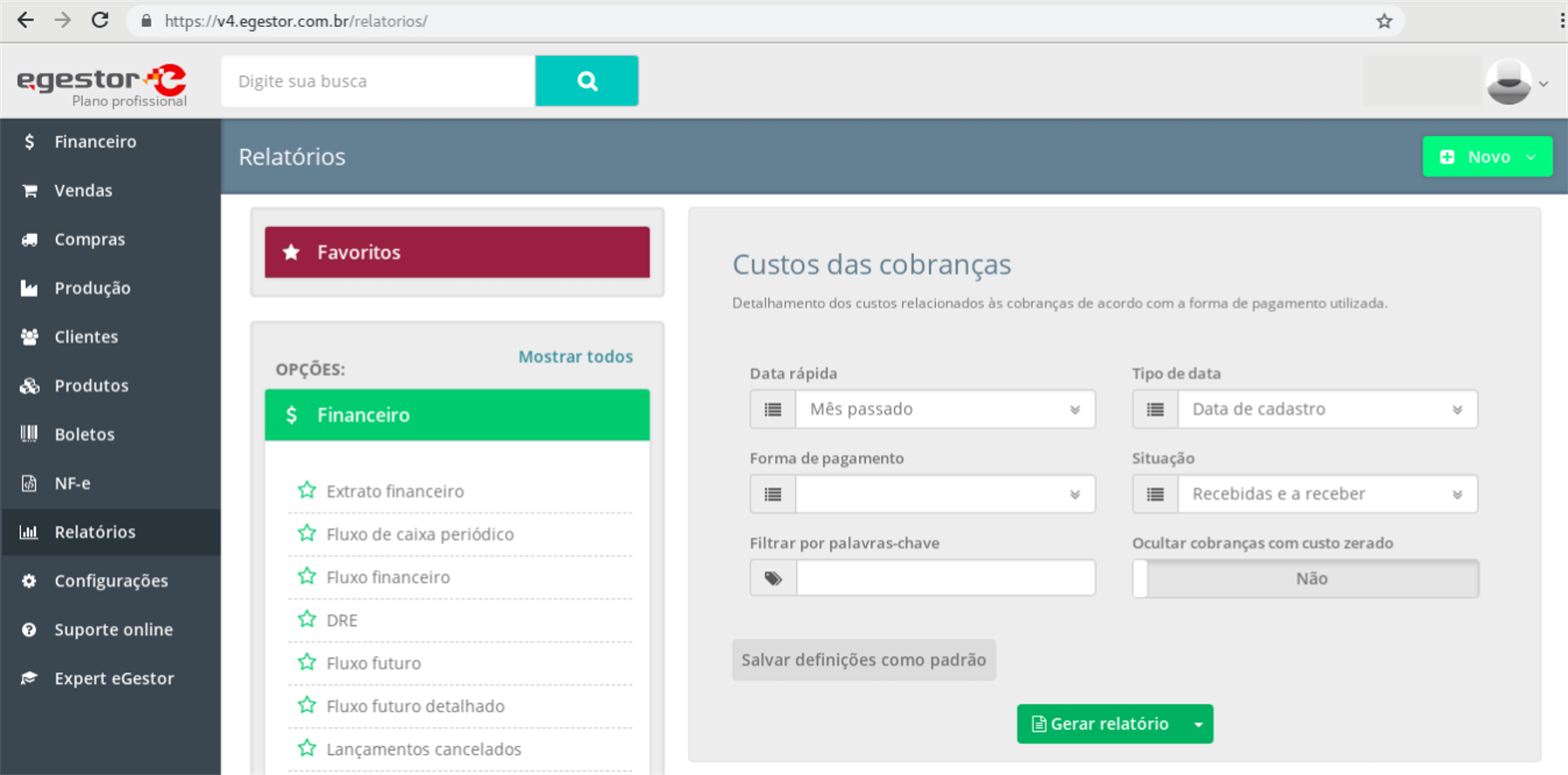Click the list icon beside Data rápida
Image resolution: width=1568 pixels, height=775 pixels.
tap(773, 409)
